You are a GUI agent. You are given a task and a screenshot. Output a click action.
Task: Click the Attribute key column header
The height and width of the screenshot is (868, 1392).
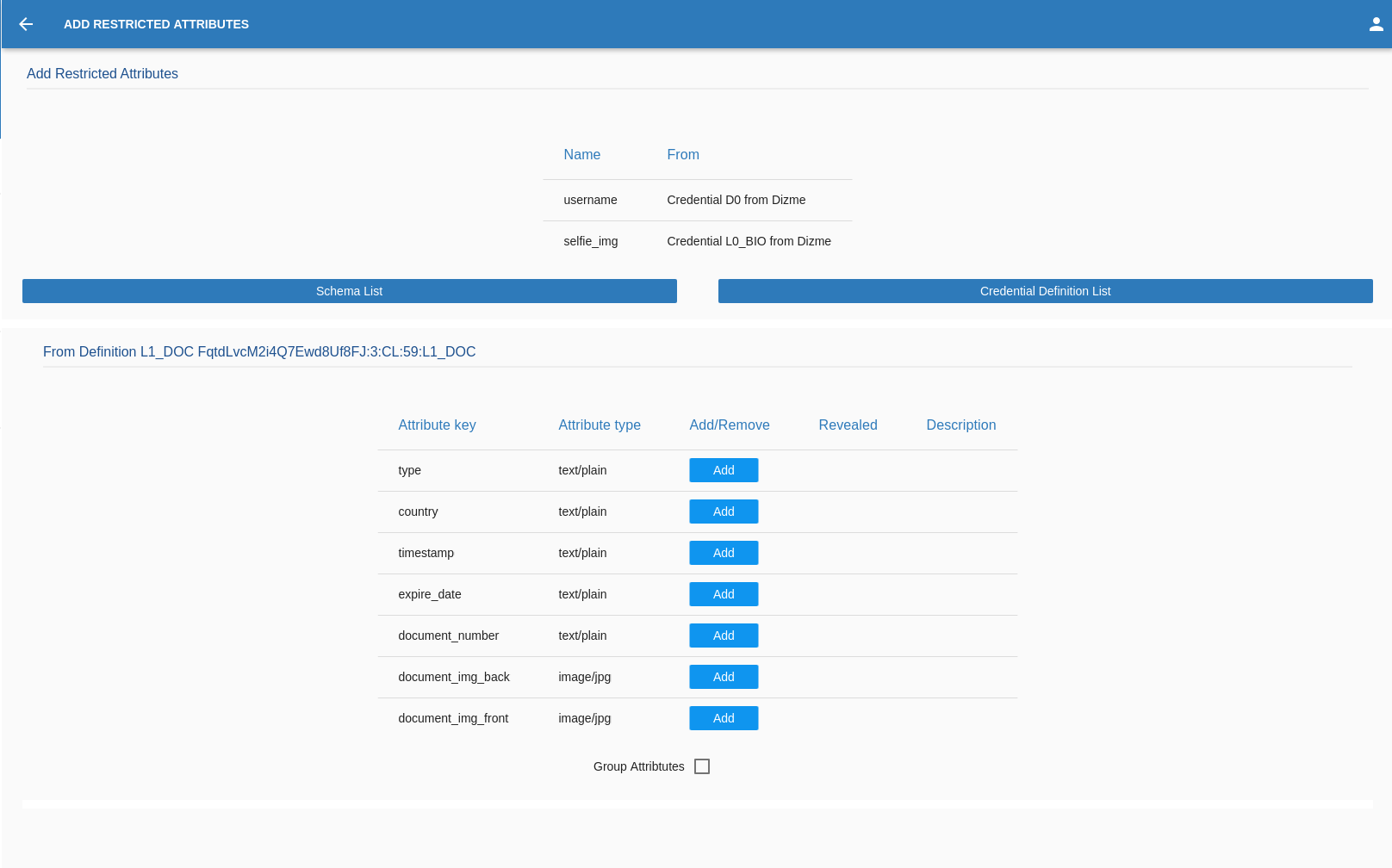[437, 425]
